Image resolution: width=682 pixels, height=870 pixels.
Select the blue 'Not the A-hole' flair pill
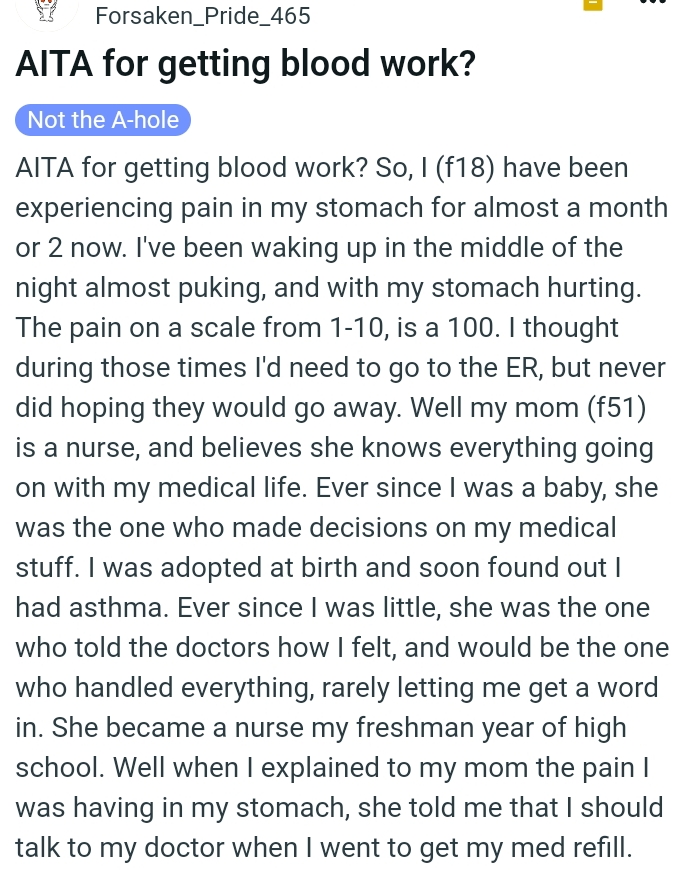coord(103,120)
